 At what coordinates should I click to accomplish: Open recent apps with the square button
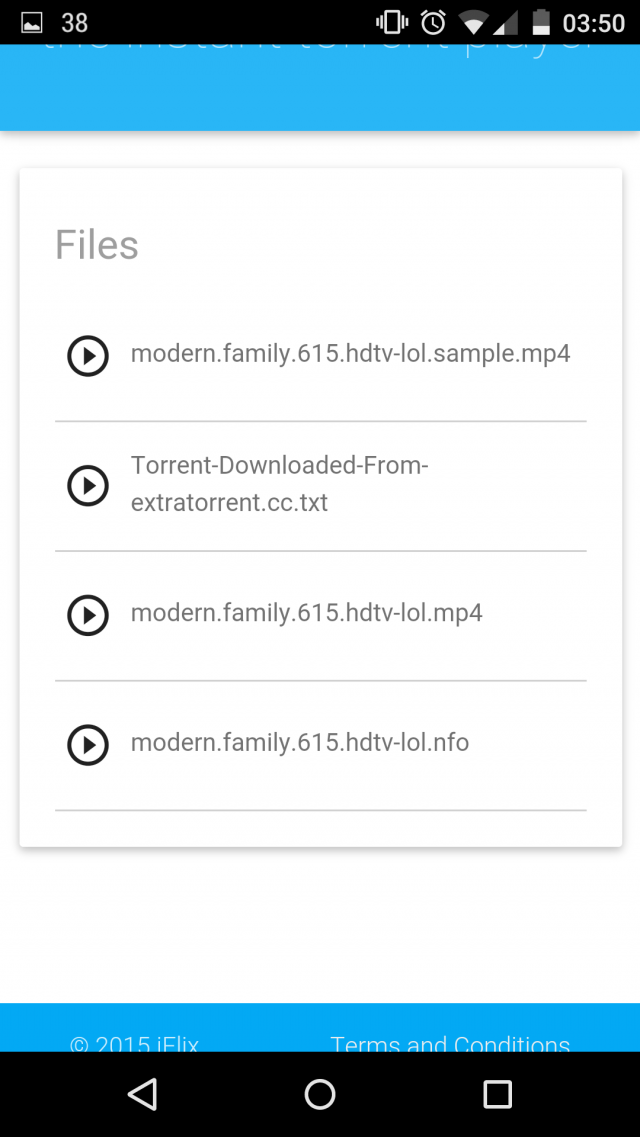tap(497, 1094)
